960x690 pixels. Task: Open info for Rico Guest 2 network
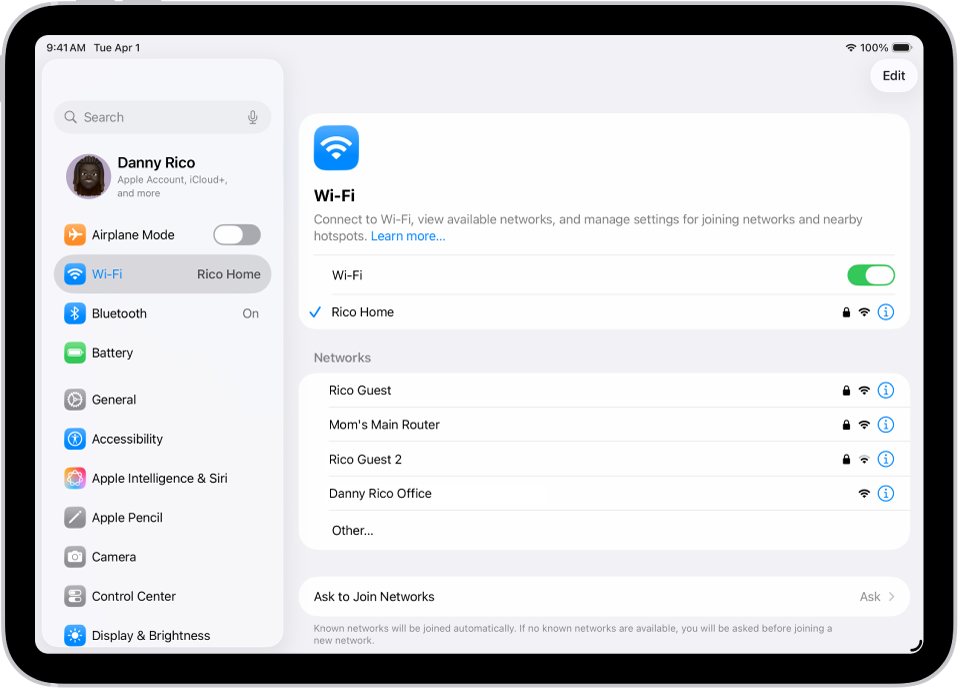886,459
